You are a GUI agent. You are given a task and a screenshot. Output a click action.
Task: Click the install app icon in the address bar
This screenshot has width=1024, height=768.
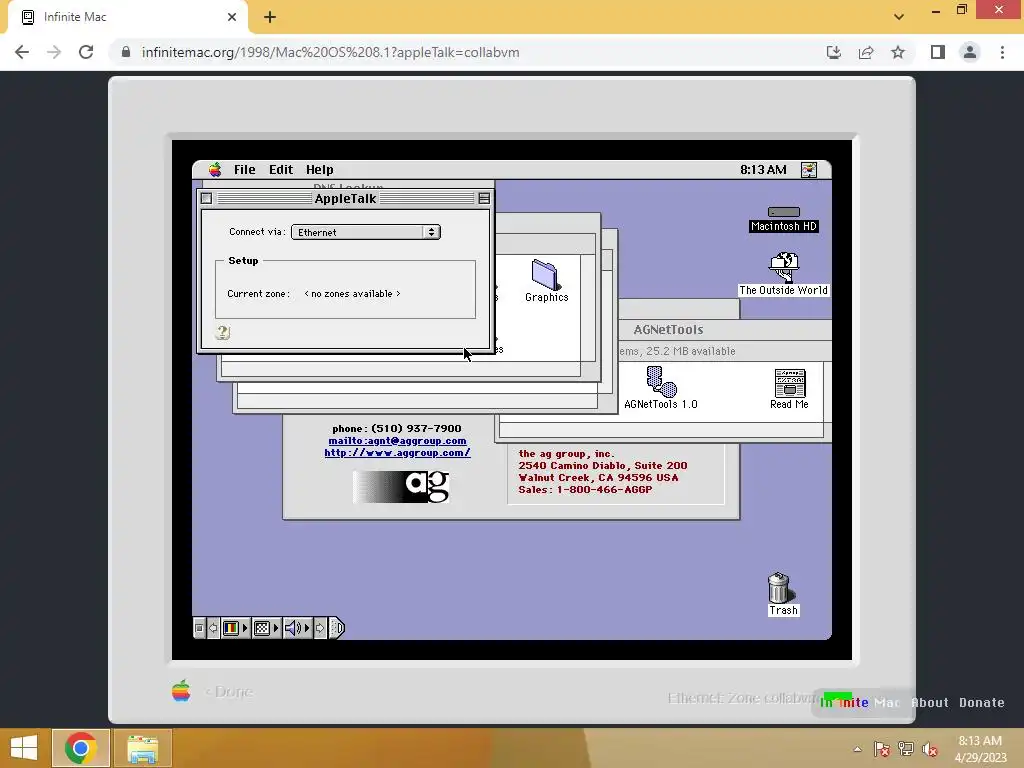click(x=833, y=52)
